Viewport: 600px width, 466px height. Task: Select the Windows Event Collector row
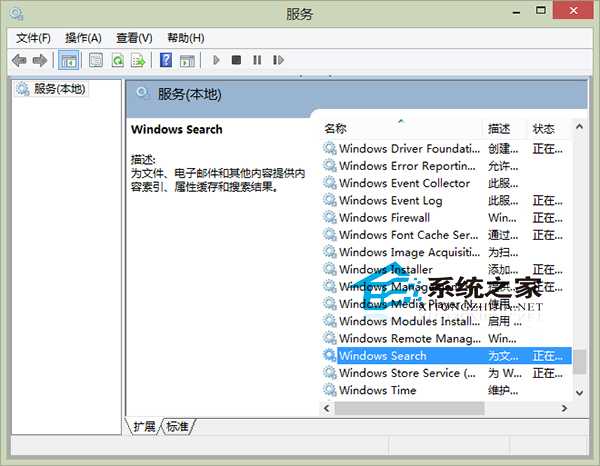pos(445,183)
